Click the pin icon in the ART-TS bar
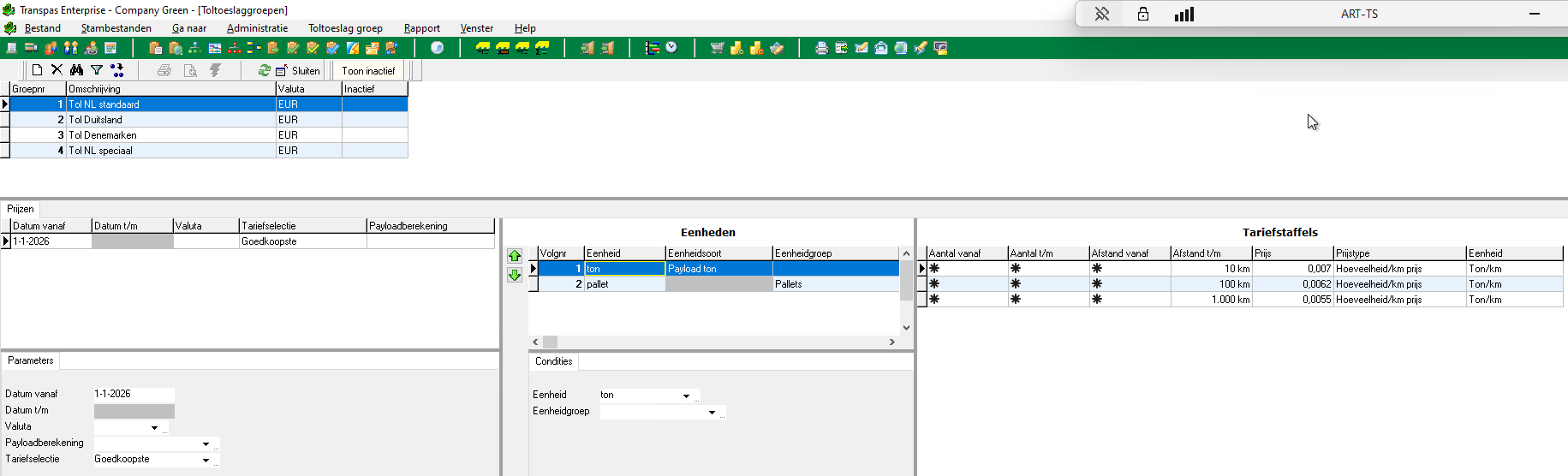 coord(1102,14)
